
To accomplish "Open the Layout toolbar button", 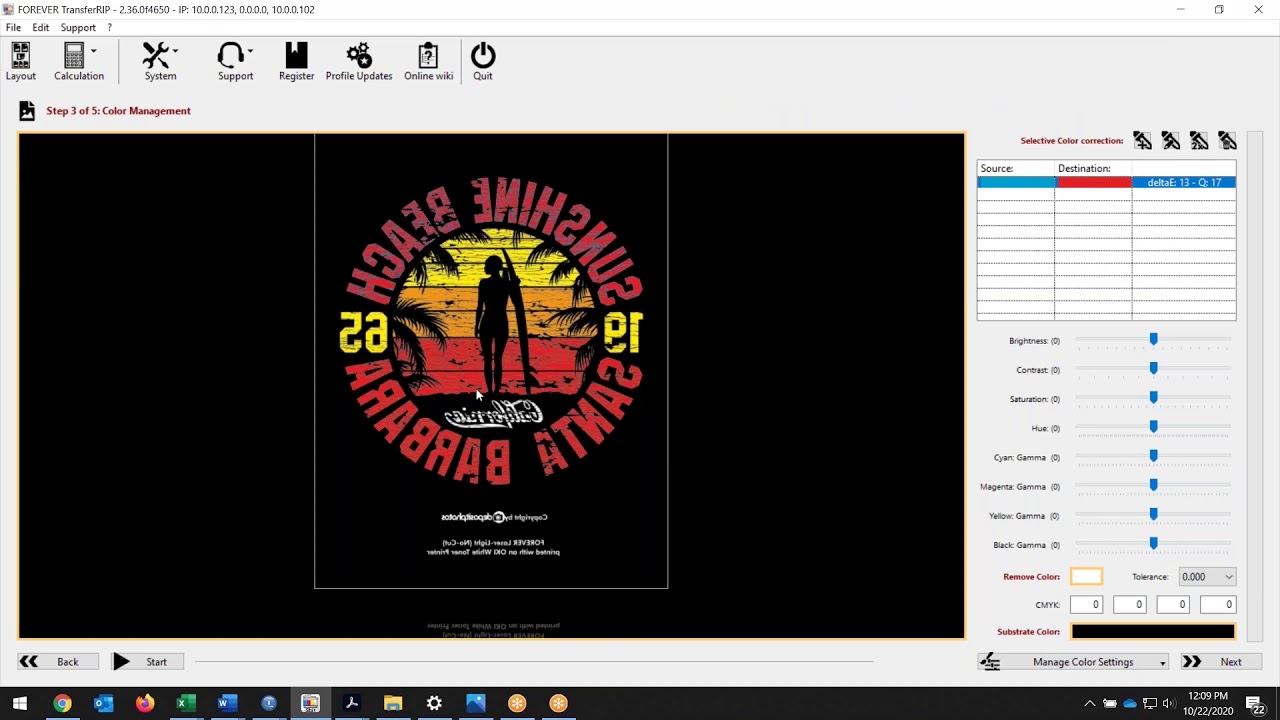I will click(20, 61).
